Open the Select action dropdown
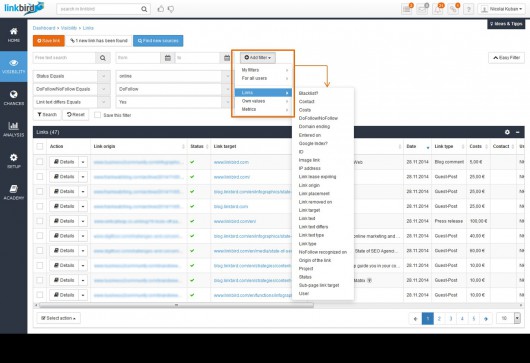Image resolution: width=530 pixels, height=363 pixels. (58, 318)
